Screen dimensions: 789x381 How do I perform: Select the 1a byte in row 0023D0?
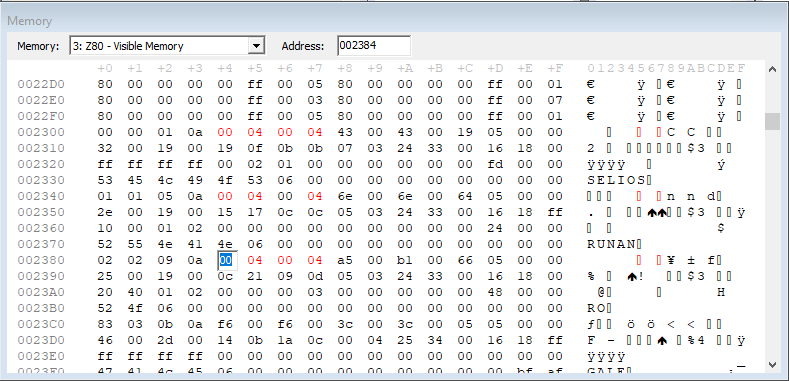[285, 340]
